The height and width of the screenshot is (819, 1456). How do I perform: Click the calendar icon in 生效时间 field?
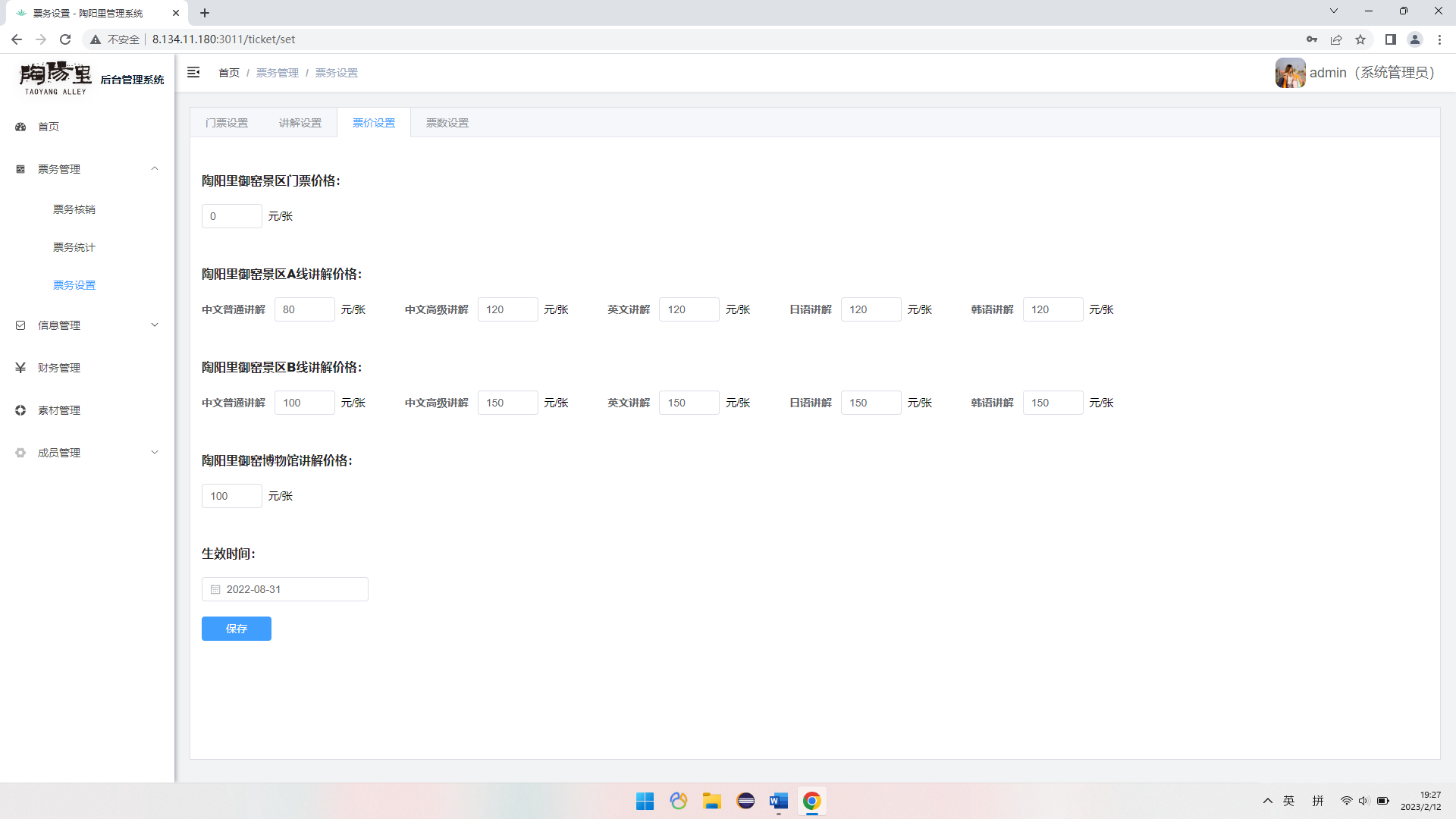tap(215, 589)
